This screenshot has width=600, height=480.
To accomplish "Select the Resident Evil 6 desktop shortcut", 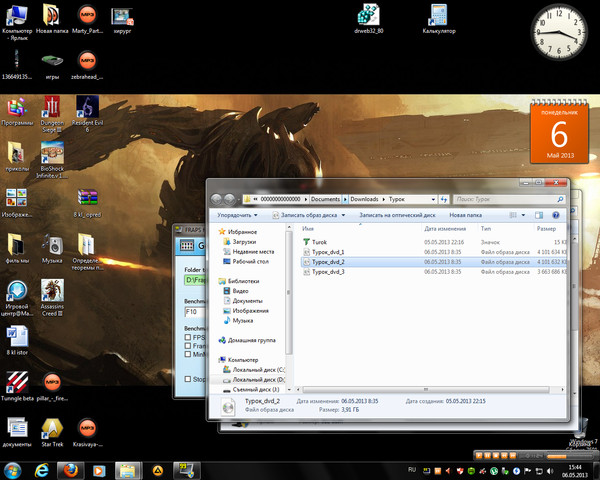I will (87, 114).
